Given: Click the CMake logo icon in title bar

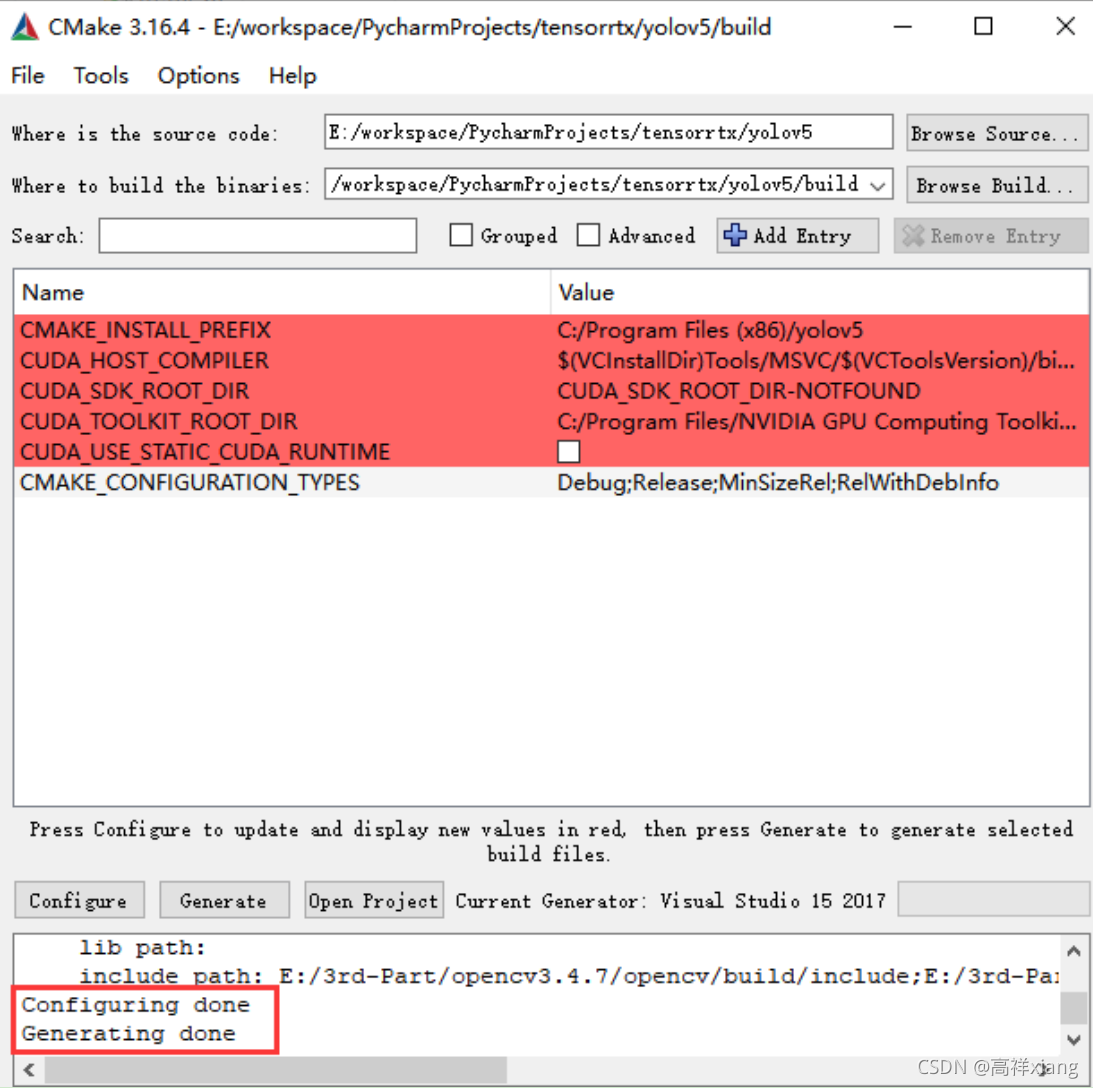Looking at the screenshot, I should pos(25,27).
